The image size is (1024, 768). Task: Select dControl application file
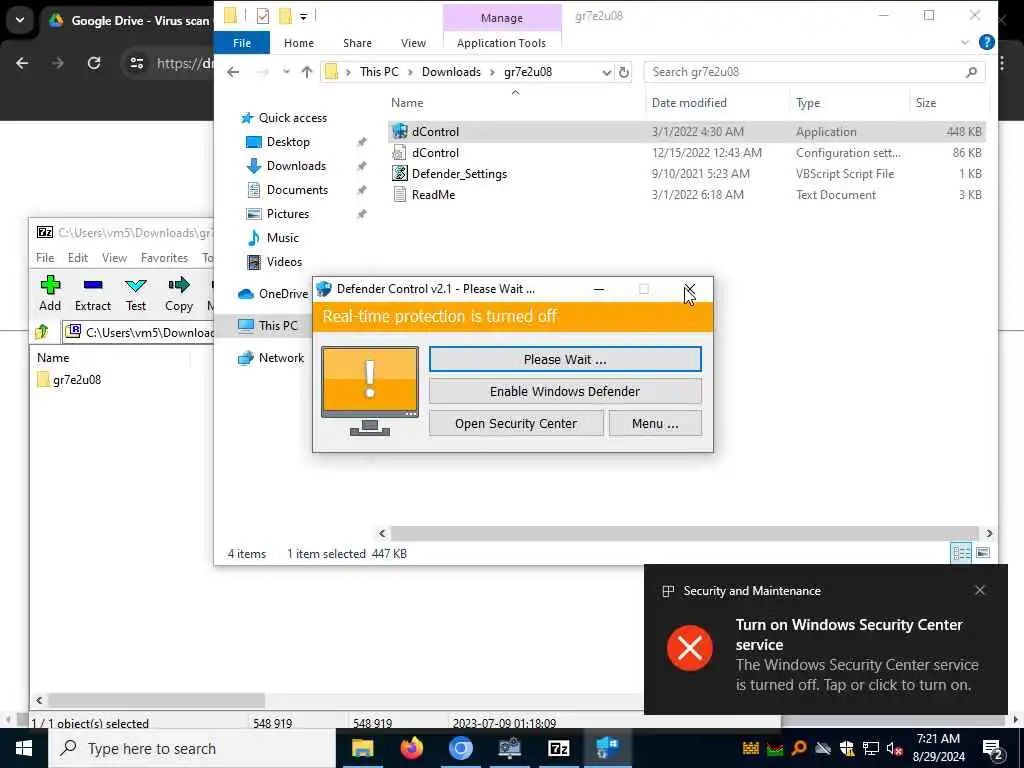(686, 132)
